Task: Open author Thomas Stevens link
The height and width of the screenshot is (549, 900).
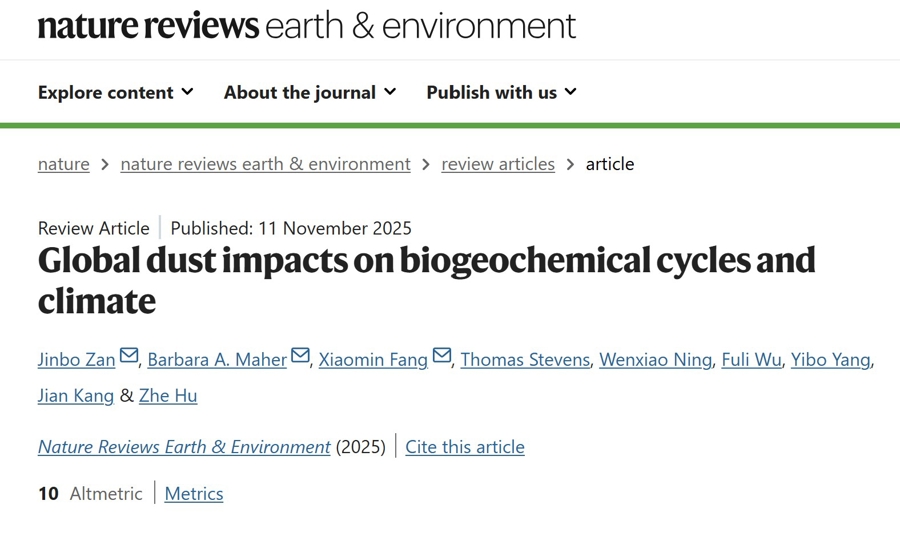Action: click(x=525, y=360)
